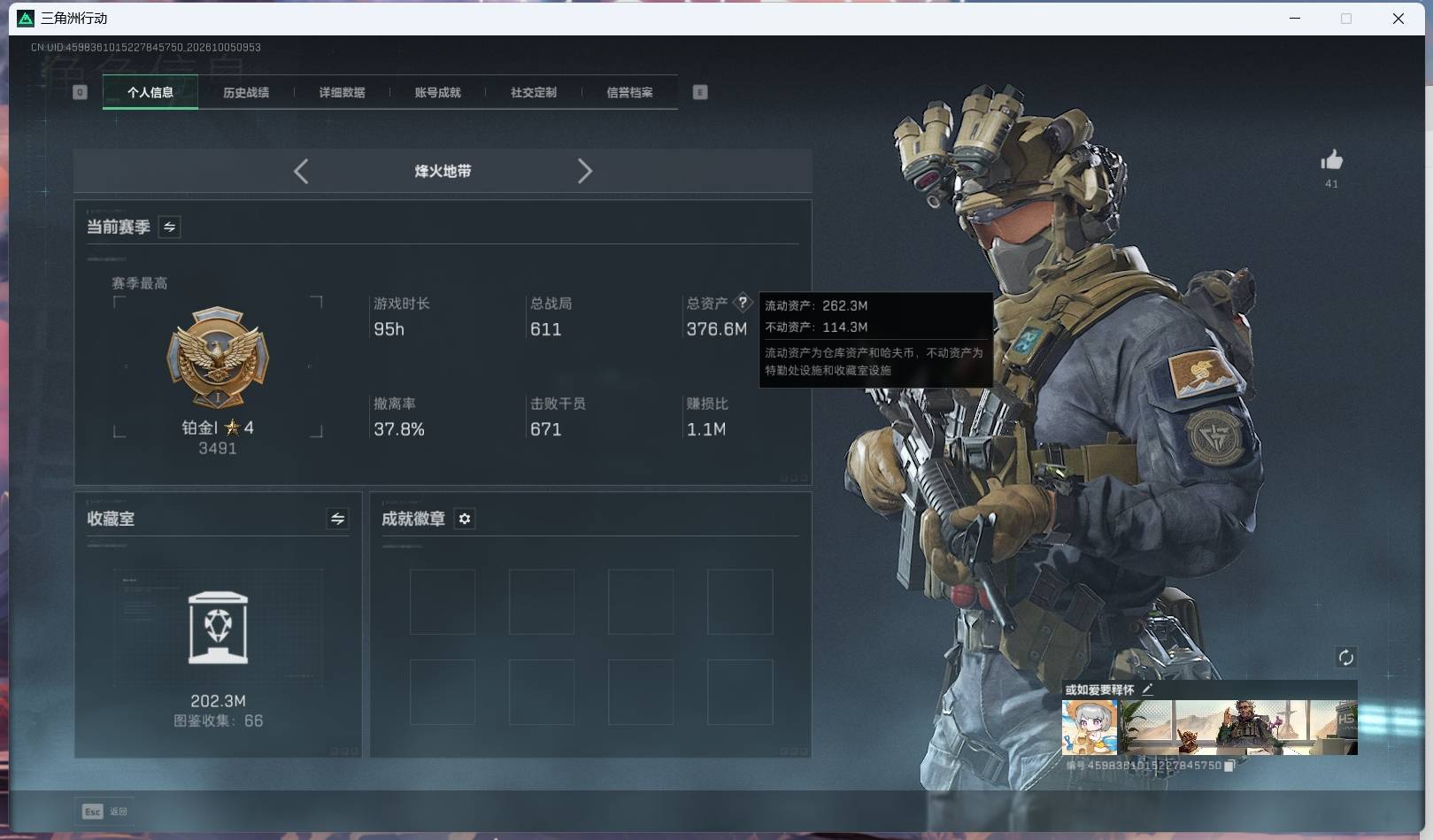
Task: Click the 总战局 value 611
Action: 545,329
